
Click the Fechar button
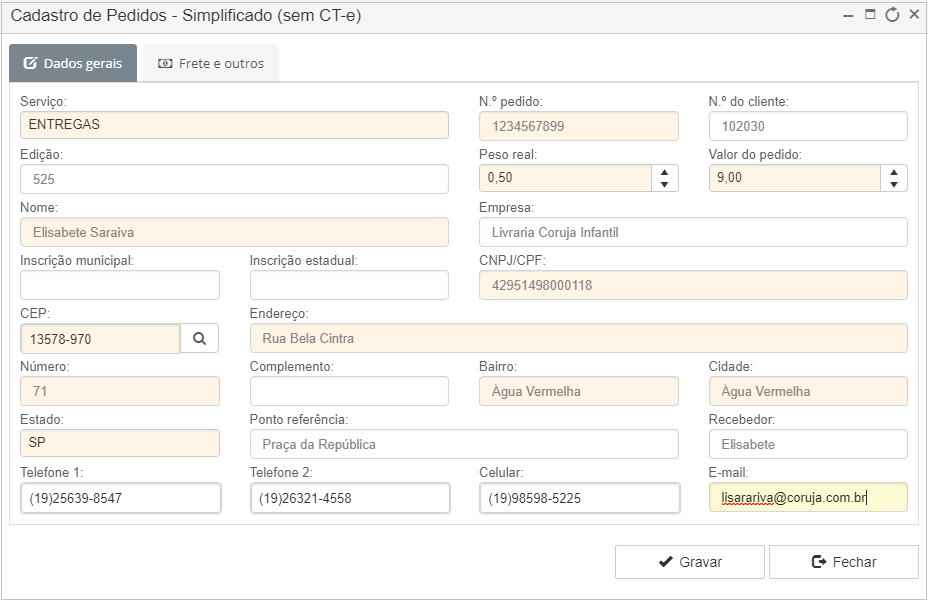pyautogui.click(x=843, y=562)
